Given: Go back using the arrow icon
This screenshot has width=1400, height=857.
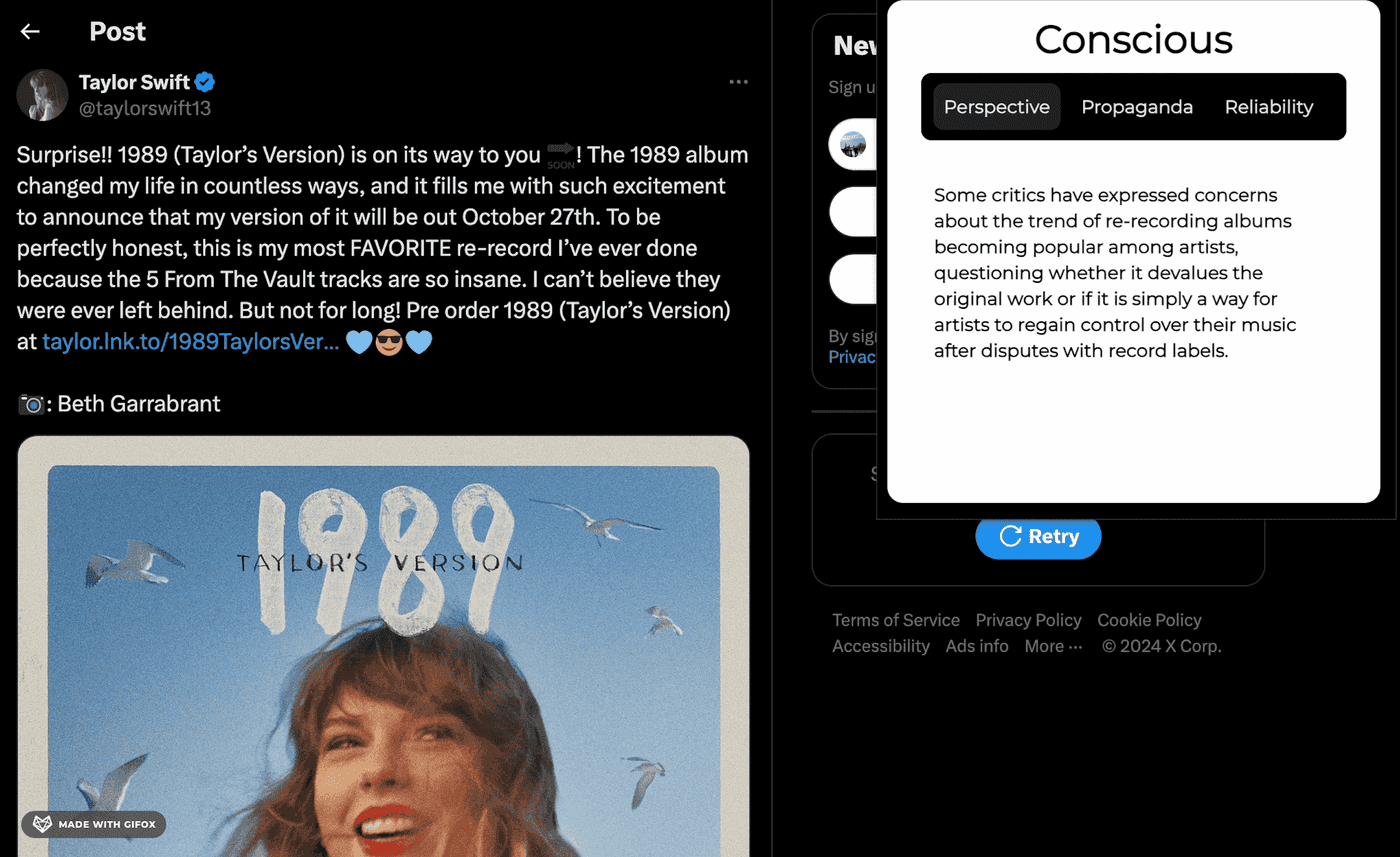Looking at the screenshot, I should coord(30,32).
